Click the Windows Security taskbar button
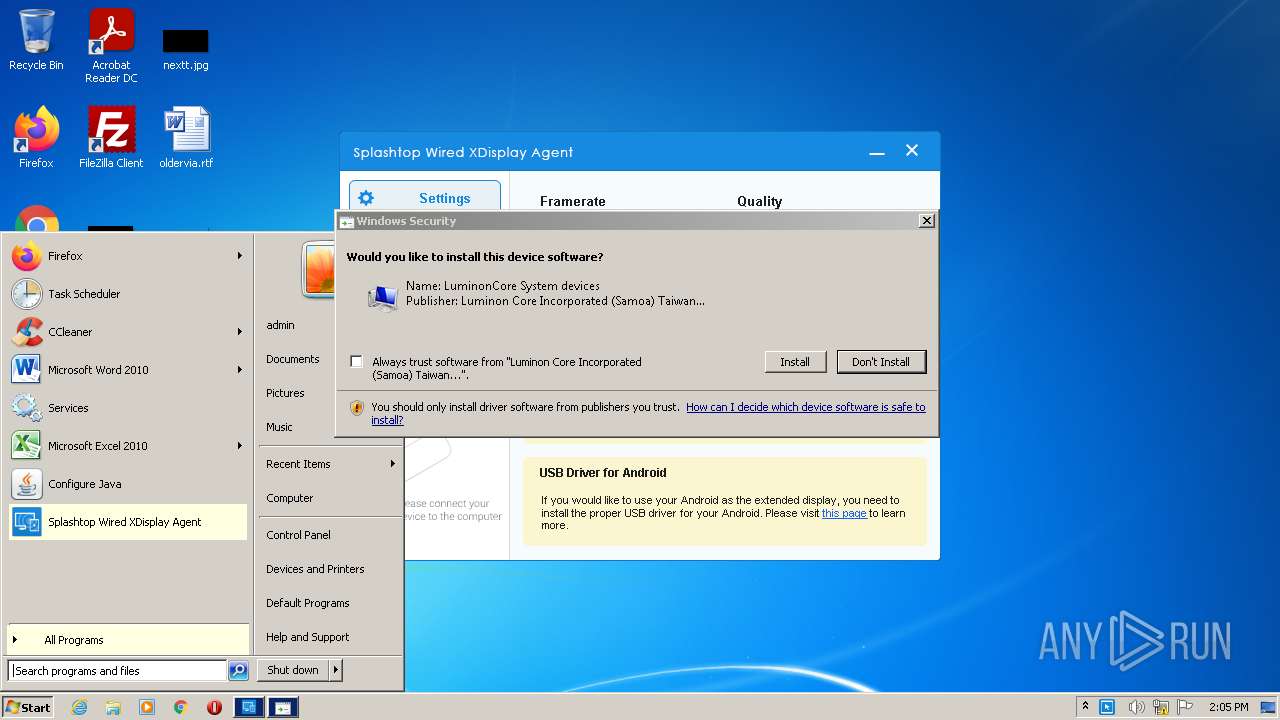Image resolution: width=1280 pixels, height=720 pixels. tap(283, 707)
